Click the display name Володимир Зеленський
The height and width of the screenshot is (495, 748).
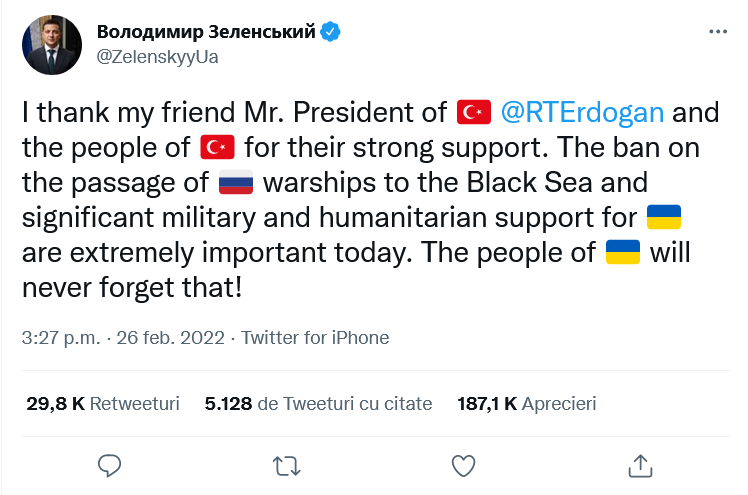coord(206,32)
